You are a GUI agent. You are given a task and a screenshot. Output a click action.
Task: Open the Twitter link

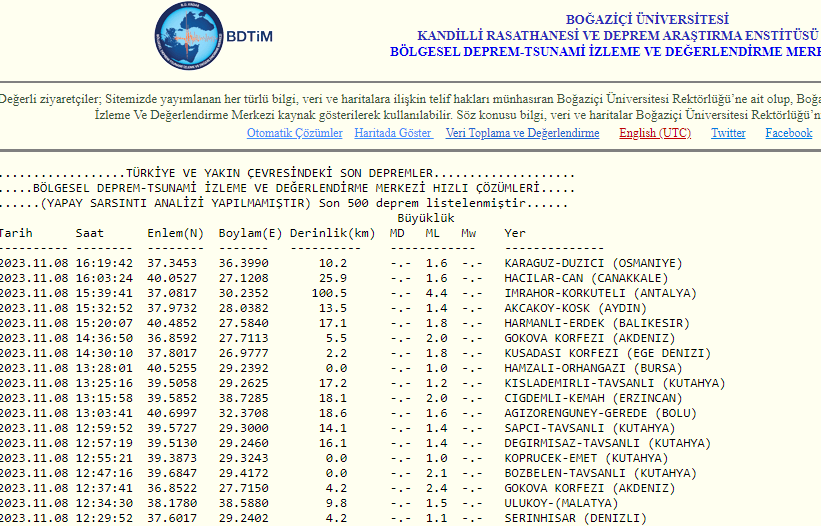coord(728,133)
